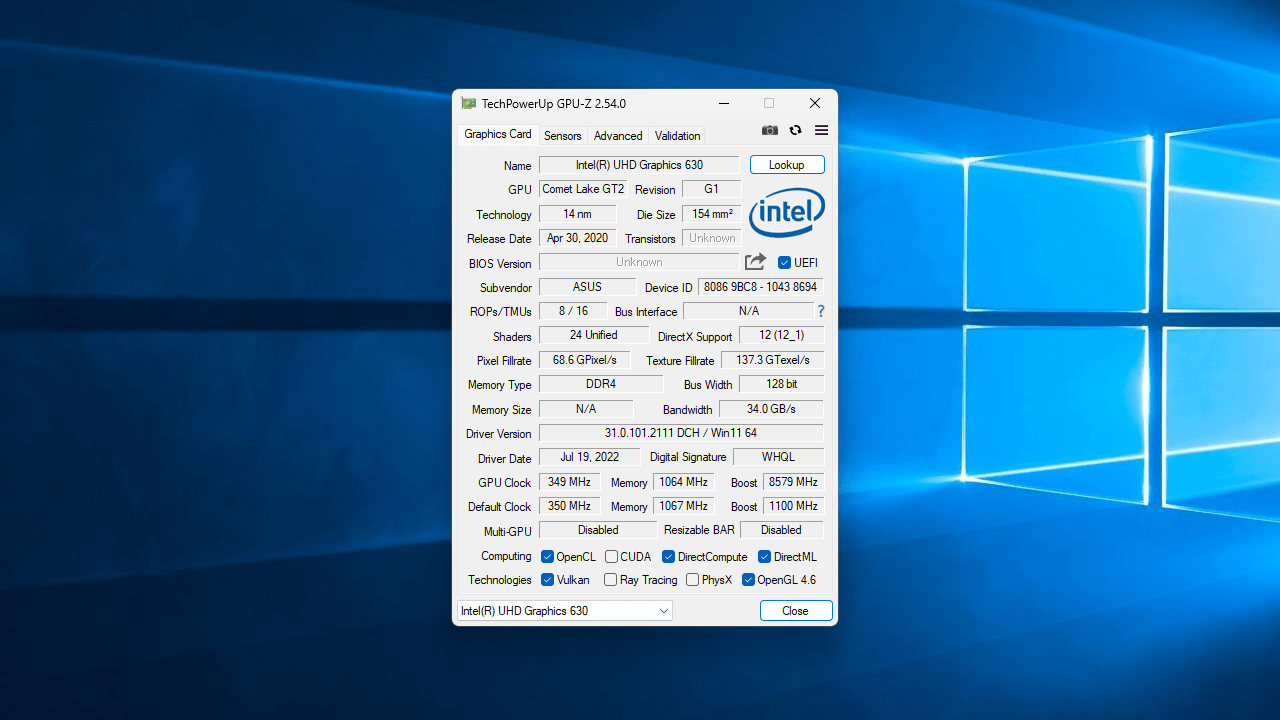Click the Default Clock Boost value 1100 MHz

click(793, 506)
